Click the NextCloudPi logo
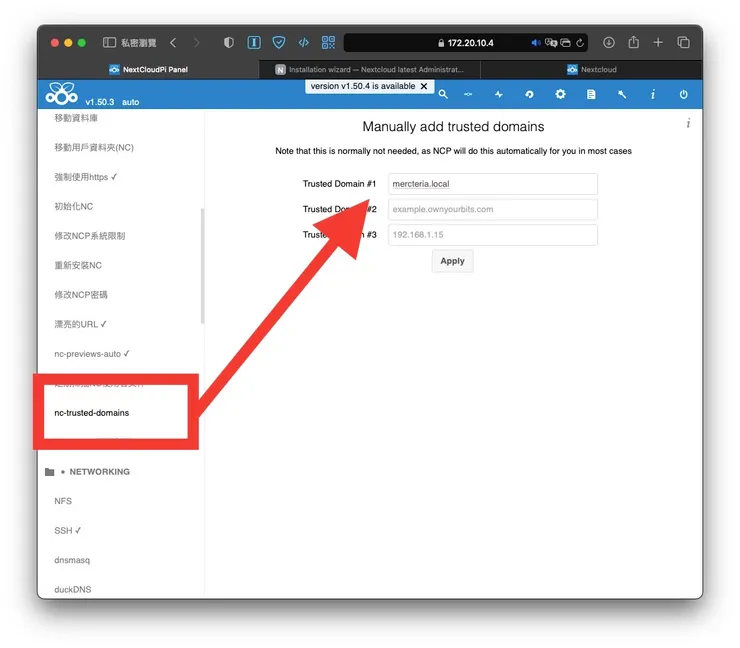The width and height of the screenshot is (740, 648). (61, 93)
